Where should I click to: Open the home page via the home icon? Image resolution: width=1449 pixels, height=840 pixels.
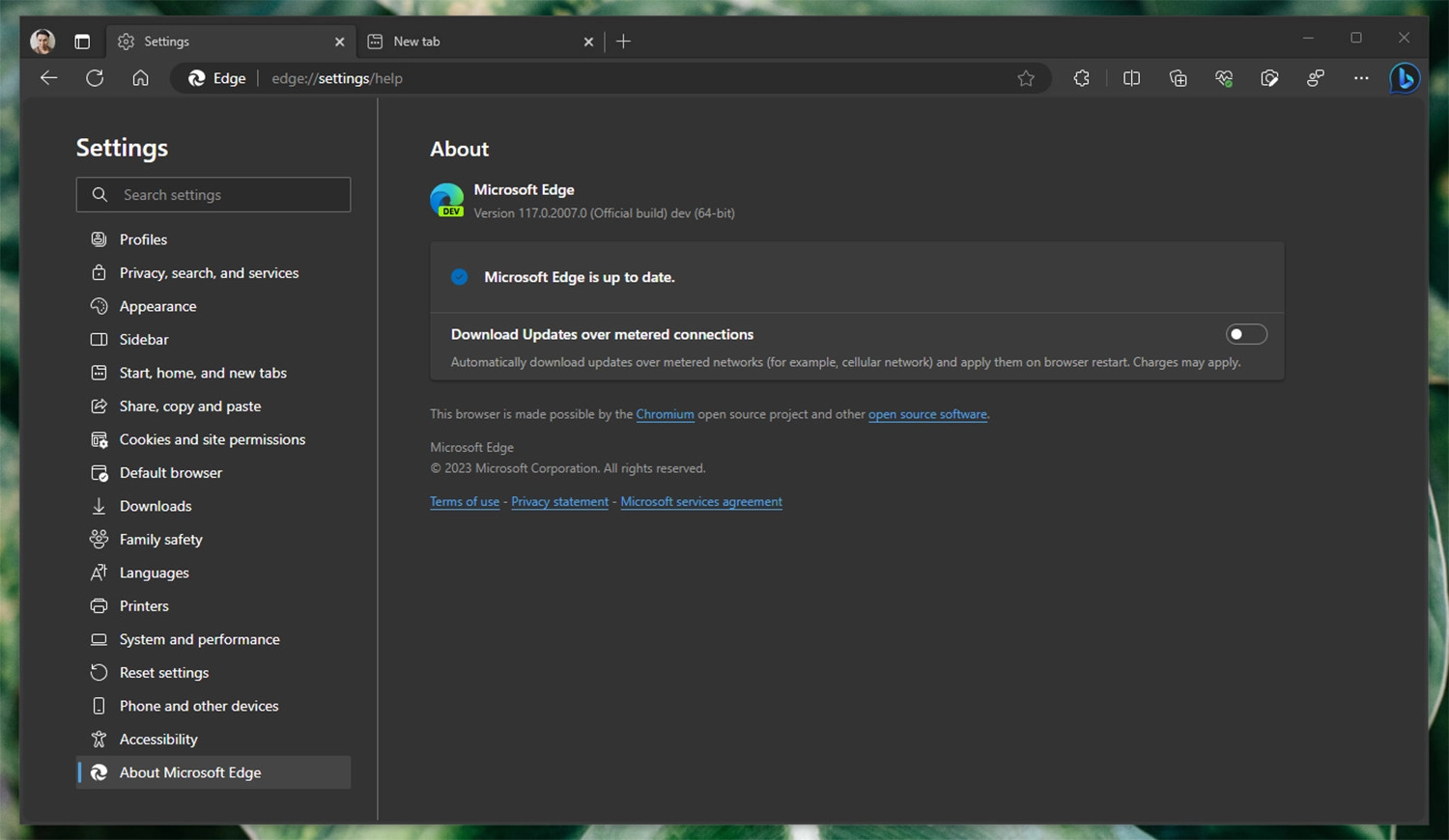pyautogui.click(x=141, y=78)
